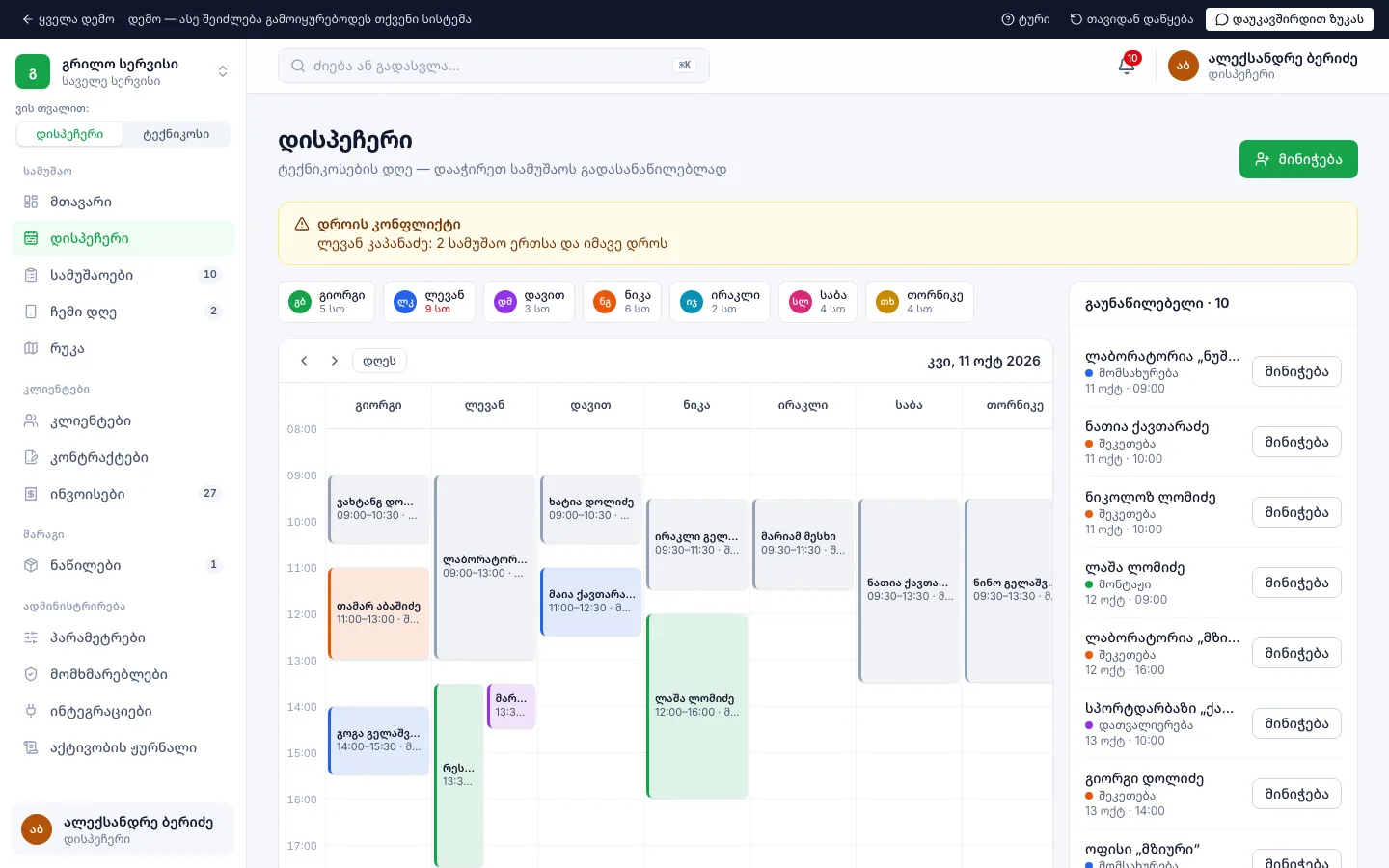Open the green ლაშა ლომიძე calendar event
The image size is (1389, 868).
697,706
